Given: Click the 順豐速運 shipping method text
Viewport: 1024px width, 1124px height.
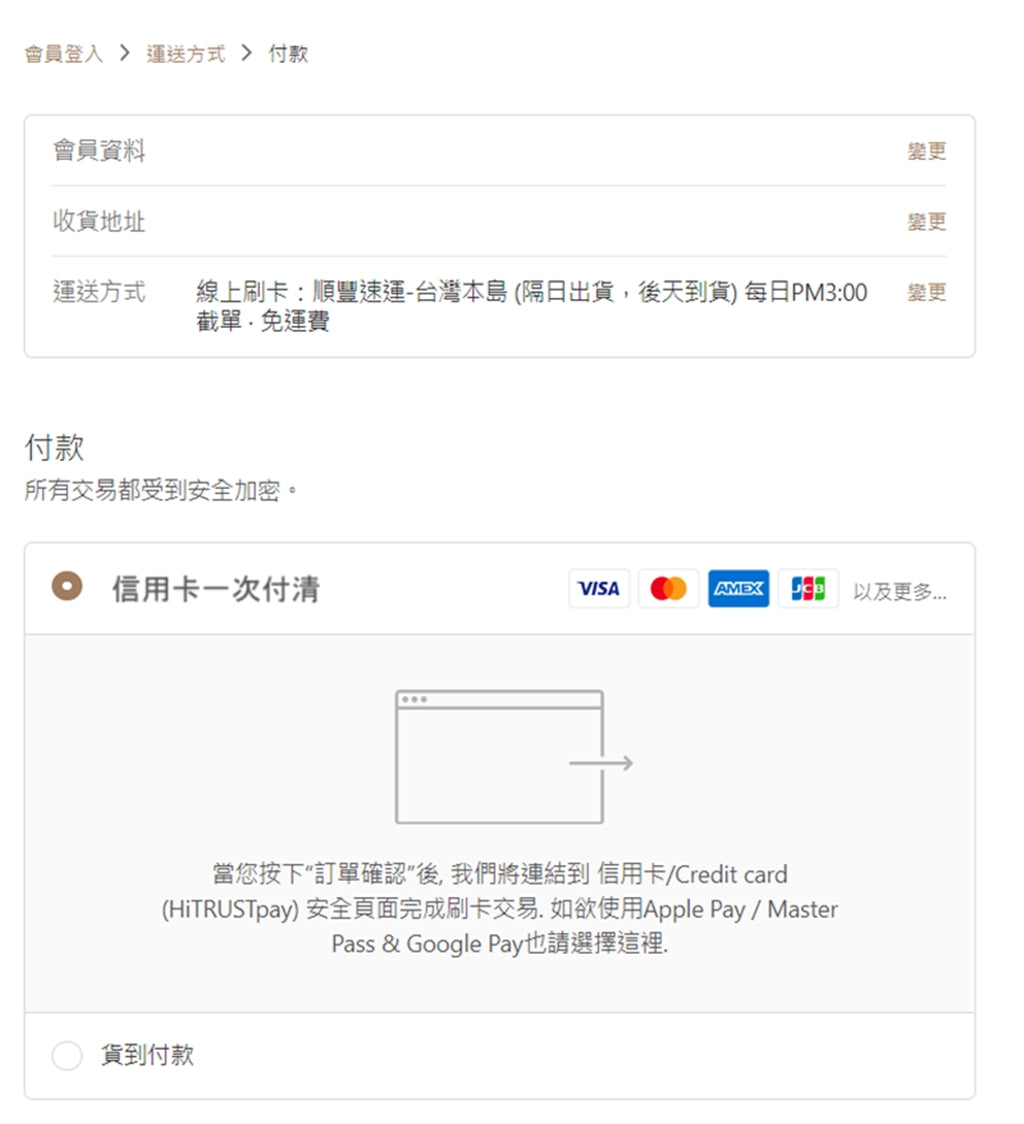Looking at the screenshot, I should [x=531, y=306].
